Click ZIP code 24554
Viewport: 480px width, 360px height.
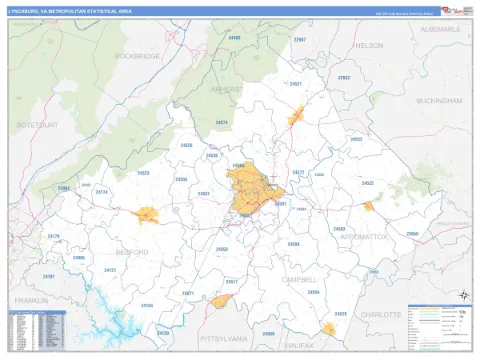[313, 292]
